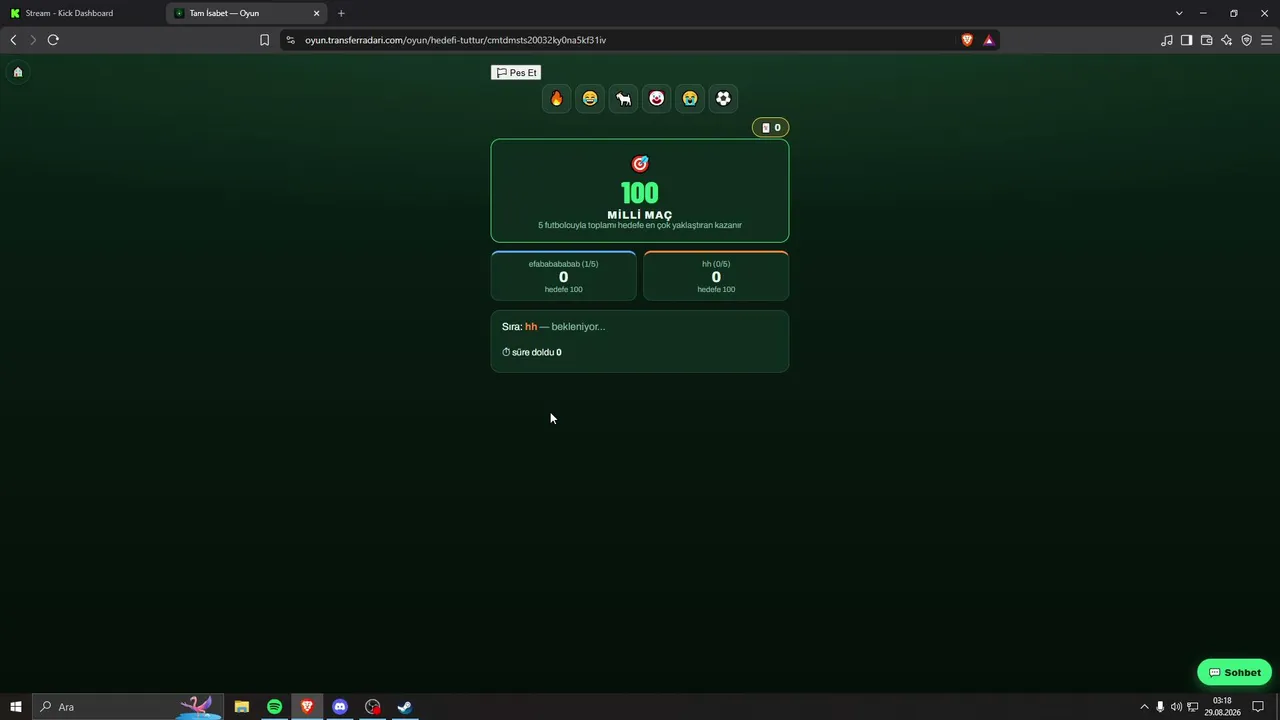Click the '5 futbolcuyla toplamı hedefe' description text
1280x720 pixels.
pos(640,226)
